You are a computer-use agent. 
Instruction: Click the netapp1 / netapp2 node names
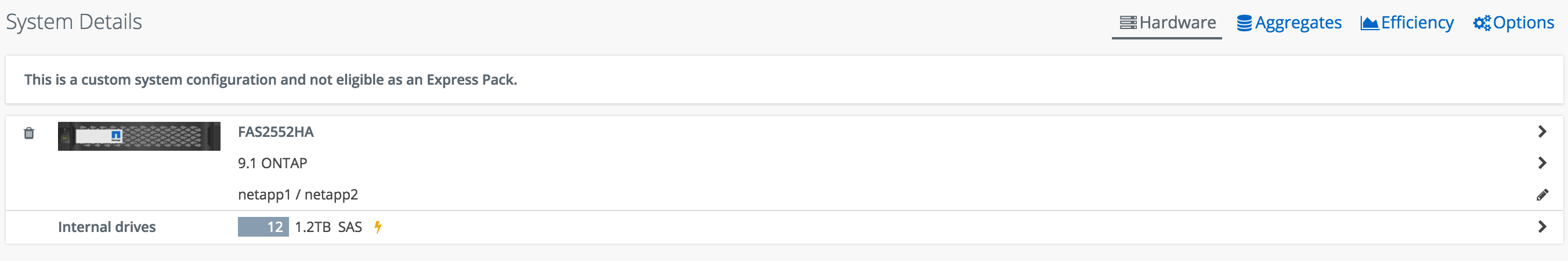pyautogui.click(x=298, y=195)
